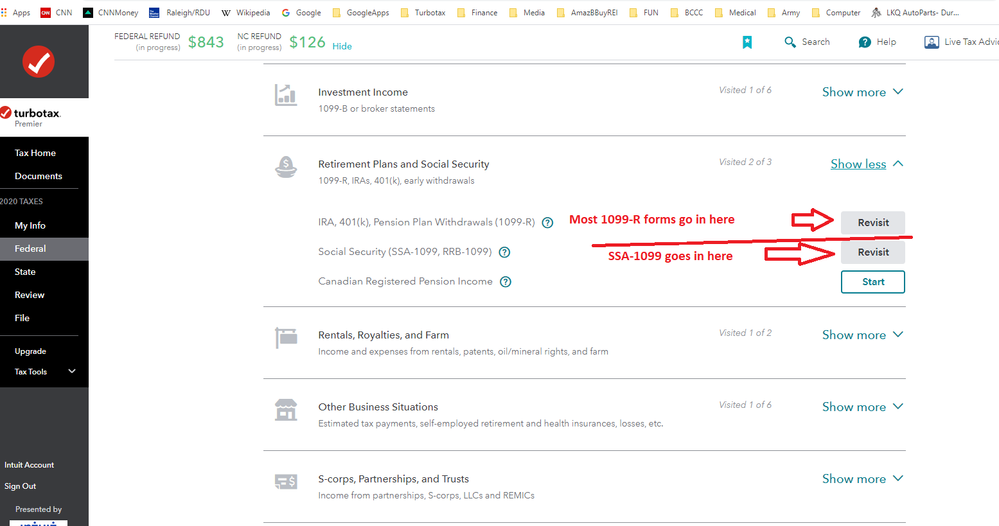This screenshot has height=526, width=999.
Task: Click Other Business Situations heading
Action: [378, 407]
